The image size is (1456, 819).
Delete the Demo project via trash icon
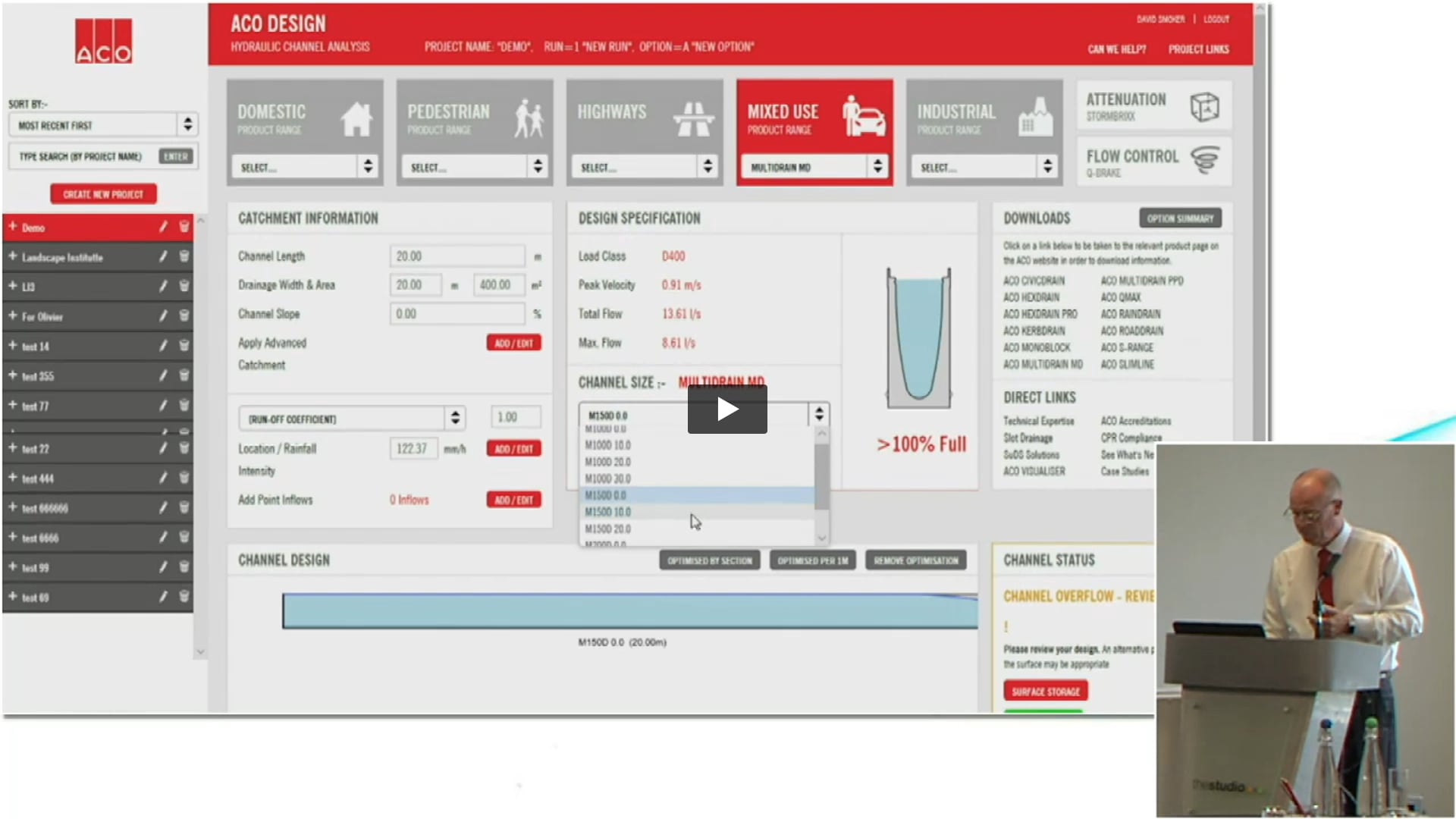tap(184, 227)
